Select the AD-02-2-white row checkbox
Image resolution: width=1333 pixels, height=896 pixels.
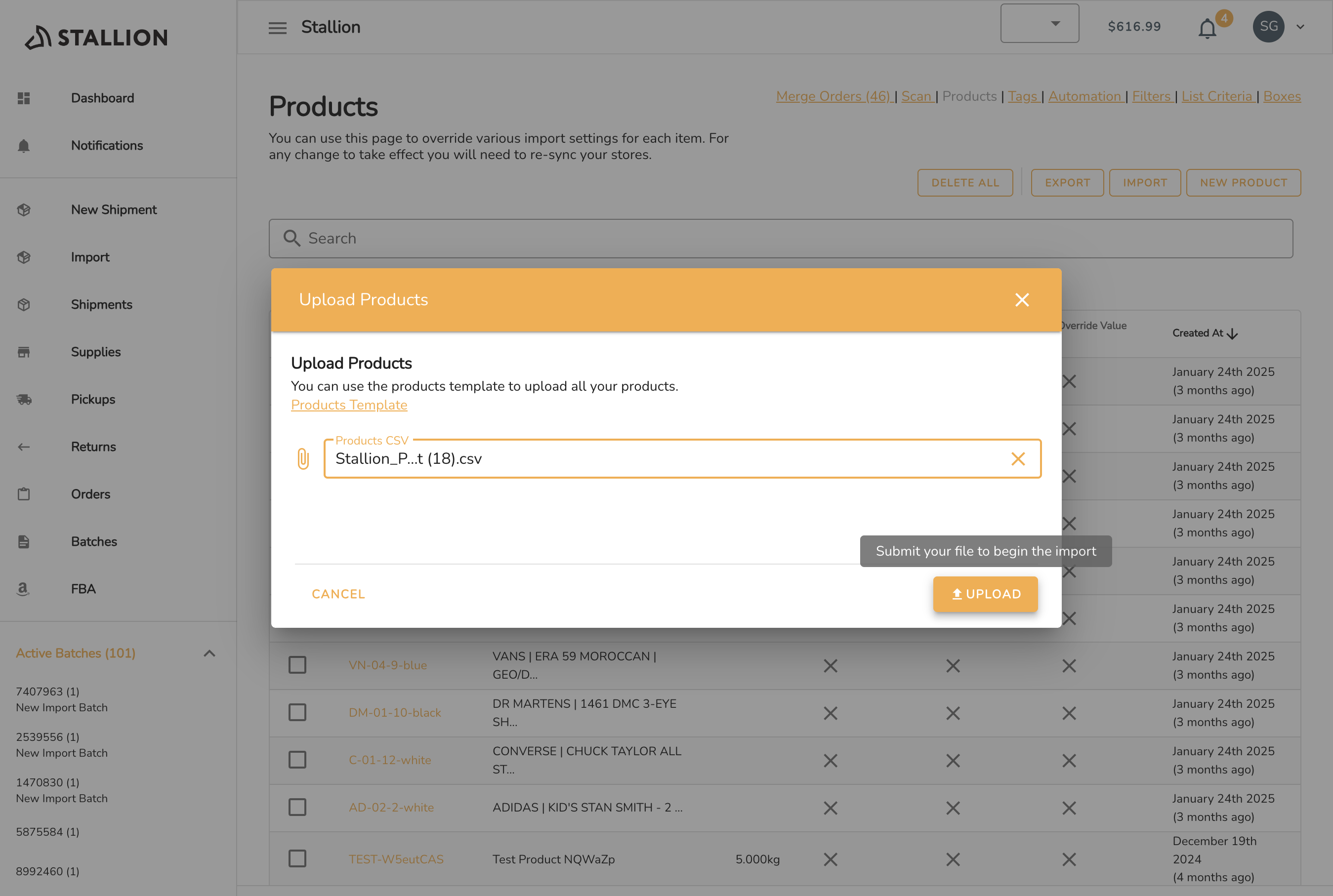point(297,808)
